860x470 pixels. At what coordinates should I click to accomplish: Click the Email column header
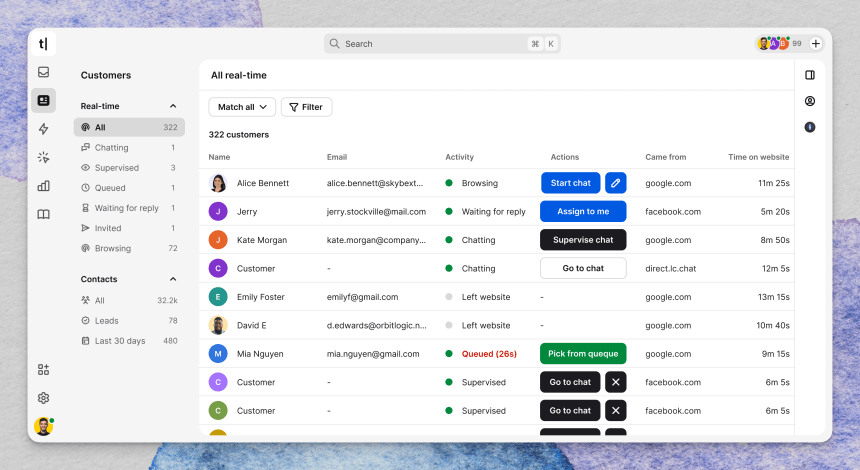click(x=337, y=157)
